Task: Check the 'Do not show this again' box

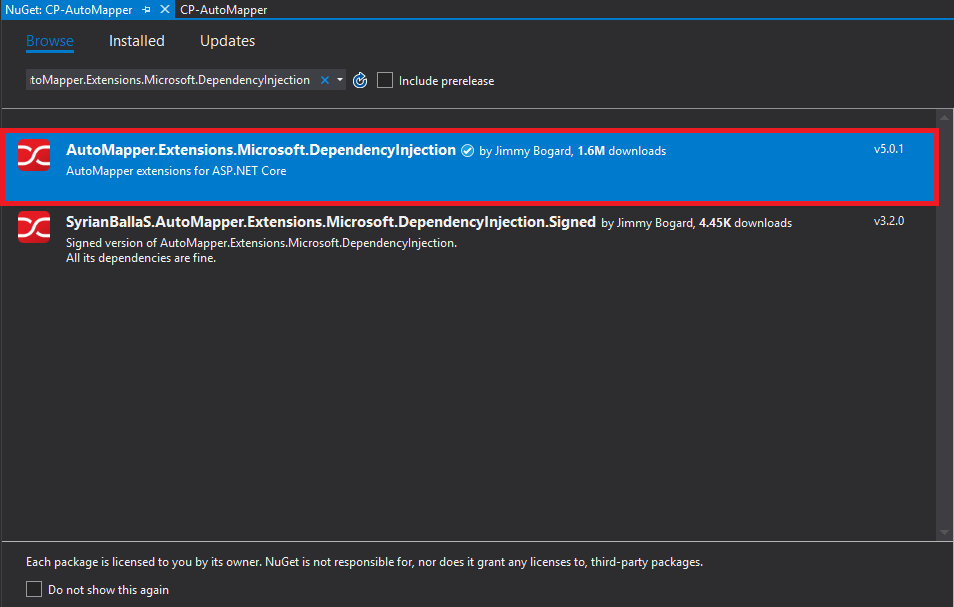Action: [x=34, y=589]
